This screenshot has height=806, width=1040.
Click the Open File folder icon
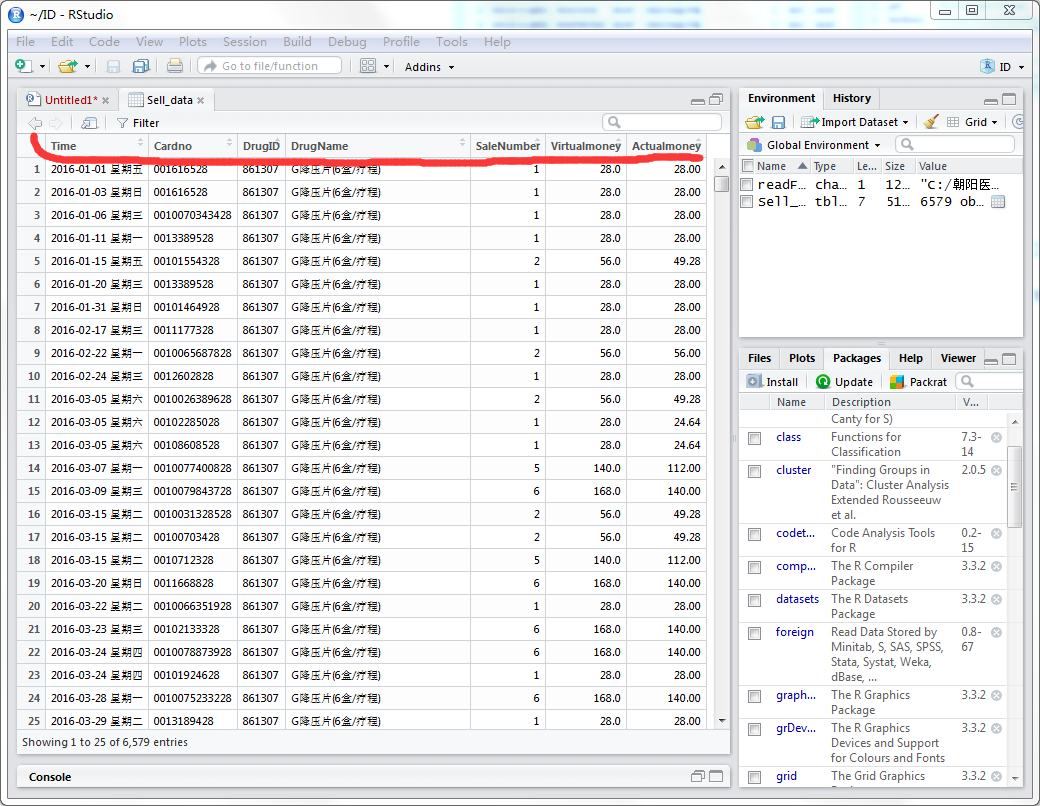(68, 66)
